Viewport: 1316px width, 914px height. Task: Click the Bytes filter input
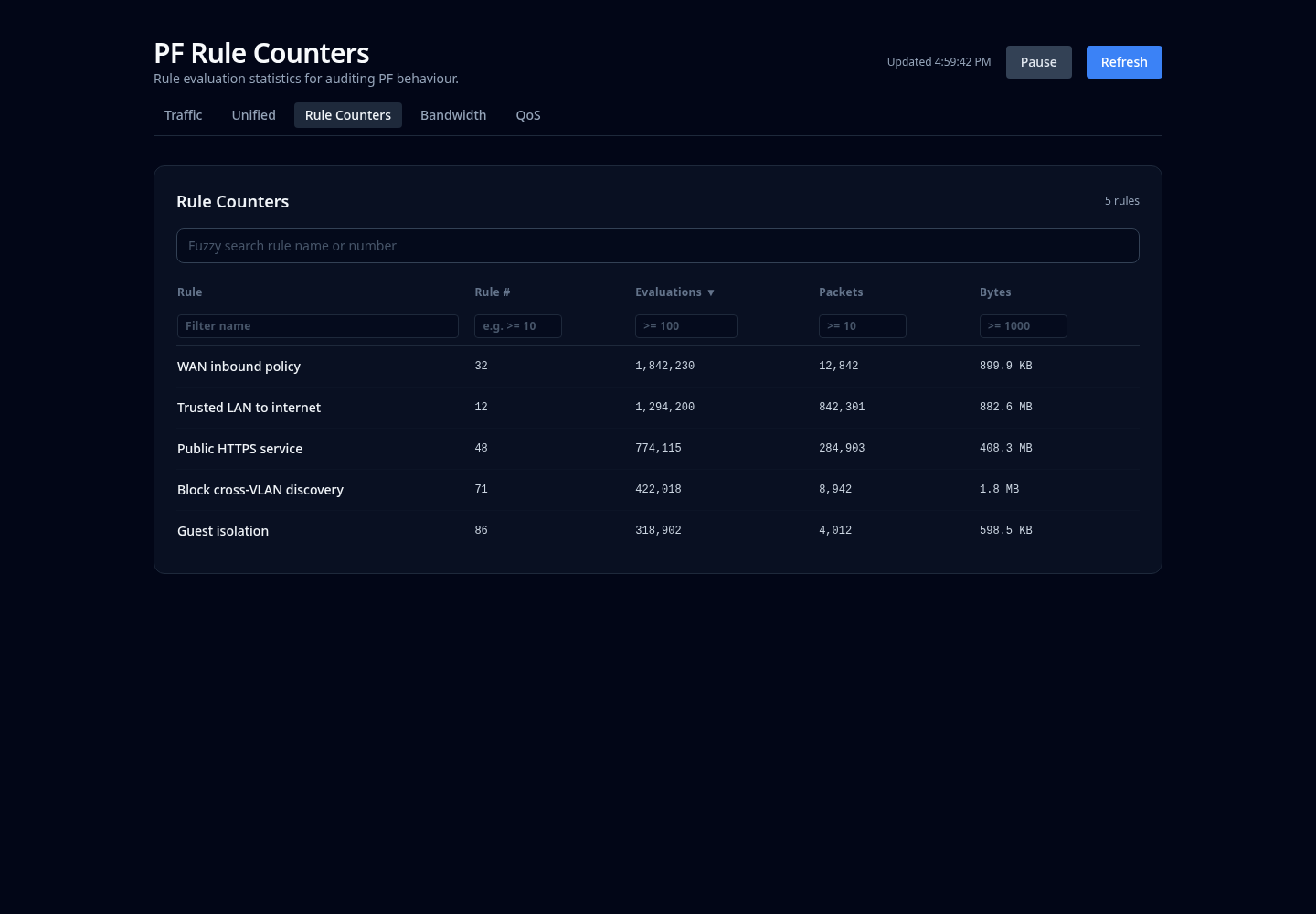pos(1024,326)
